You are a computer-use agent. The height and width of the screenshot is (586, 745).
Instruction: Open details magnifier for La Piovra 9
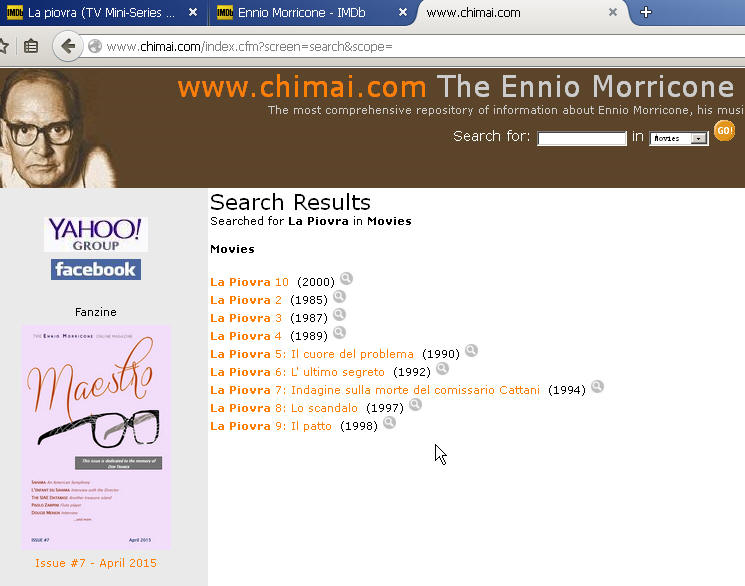click(x=389, y=423)
